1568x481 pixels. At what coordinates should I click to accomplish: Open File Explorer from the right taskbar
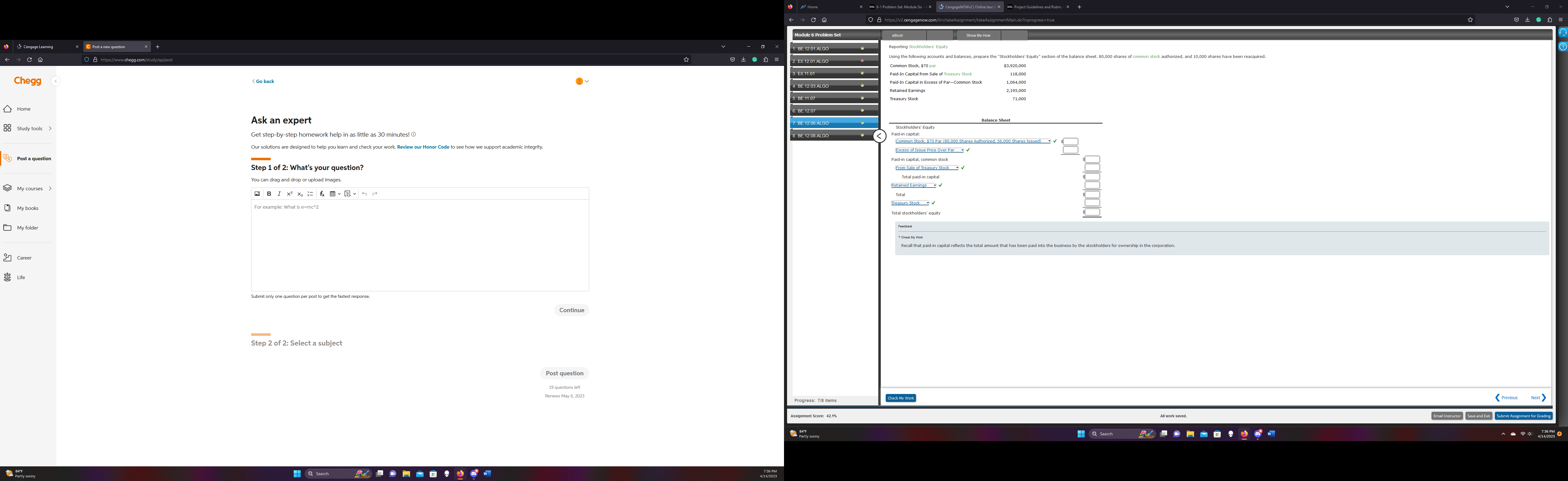(1190, 434)
